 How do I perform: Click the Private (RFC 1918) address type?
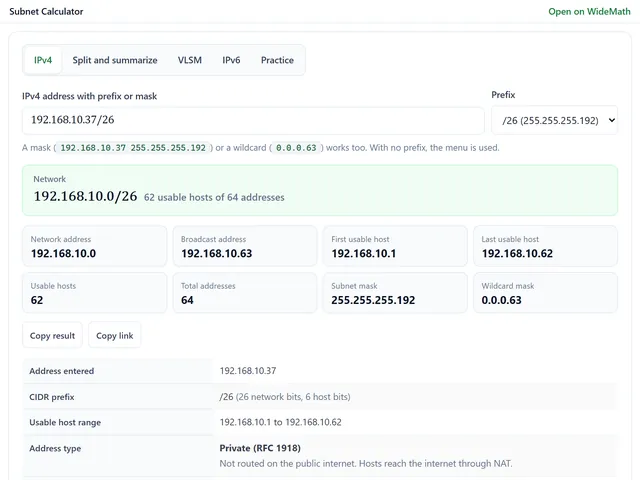pos(260,448)
